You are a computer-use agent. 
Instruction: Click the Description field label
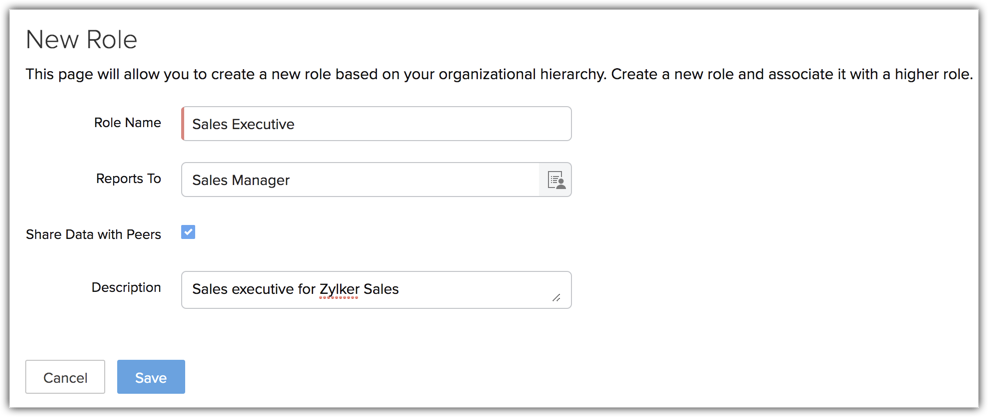point(126,288)
